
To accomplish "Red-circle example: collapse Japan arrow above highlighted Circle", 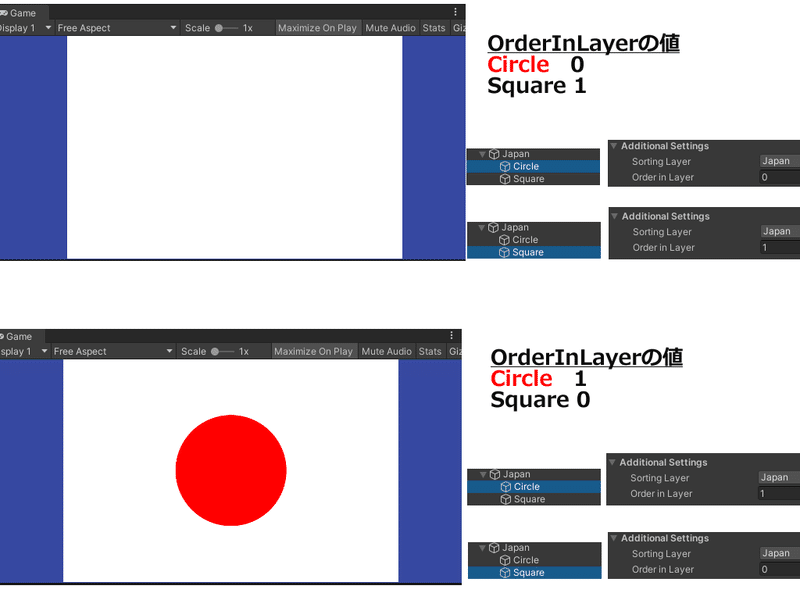I will (483, 474).
